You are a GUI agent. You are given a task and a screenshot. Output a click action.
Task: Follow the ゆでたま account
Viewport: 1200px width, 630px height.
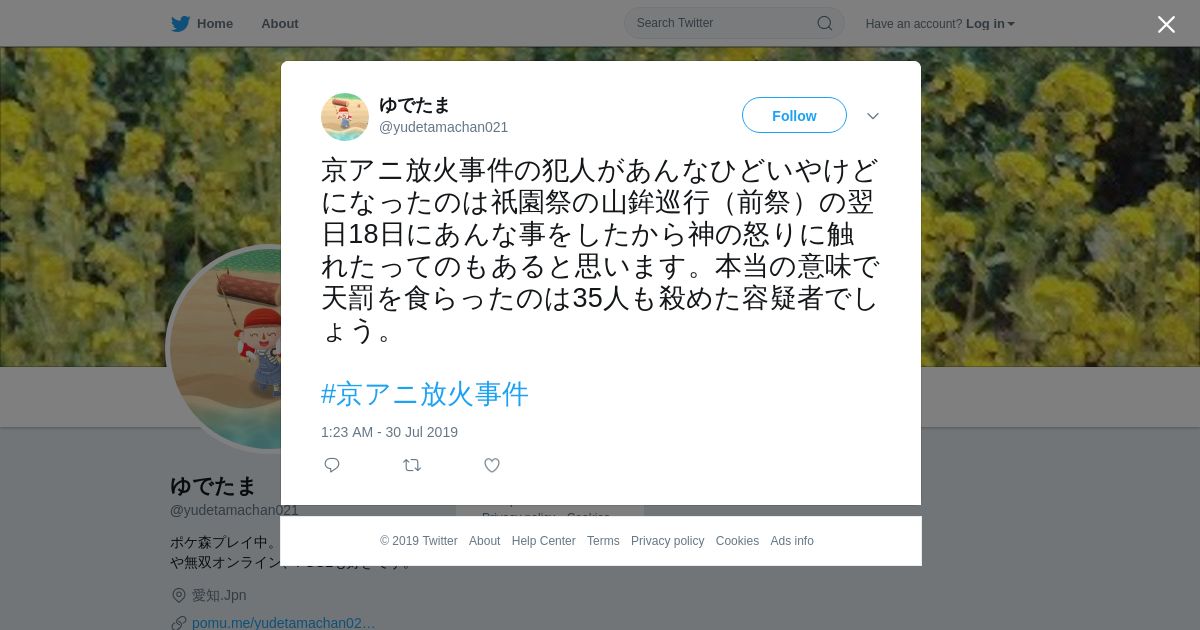pos(794,116)
